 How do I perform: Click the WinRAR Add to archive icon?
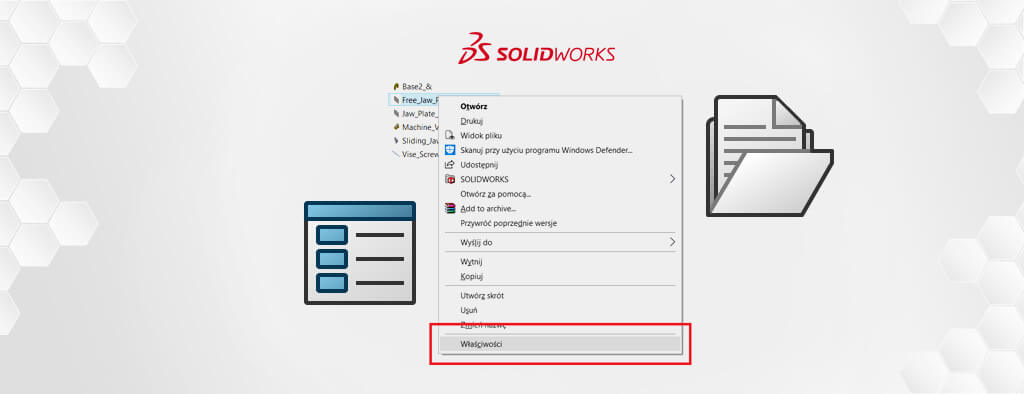449,208
